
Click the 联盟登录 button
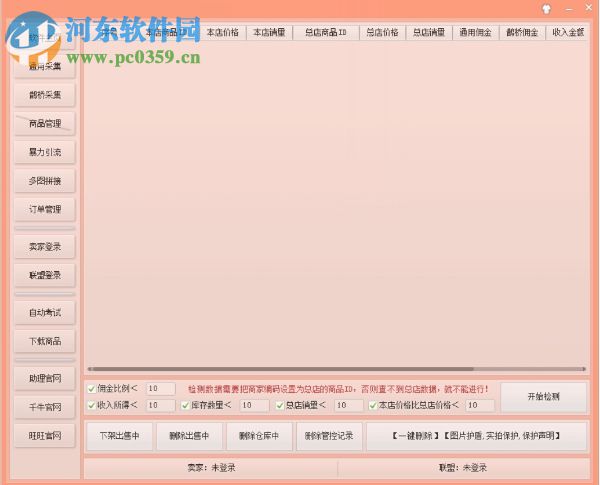click(45, 275)
